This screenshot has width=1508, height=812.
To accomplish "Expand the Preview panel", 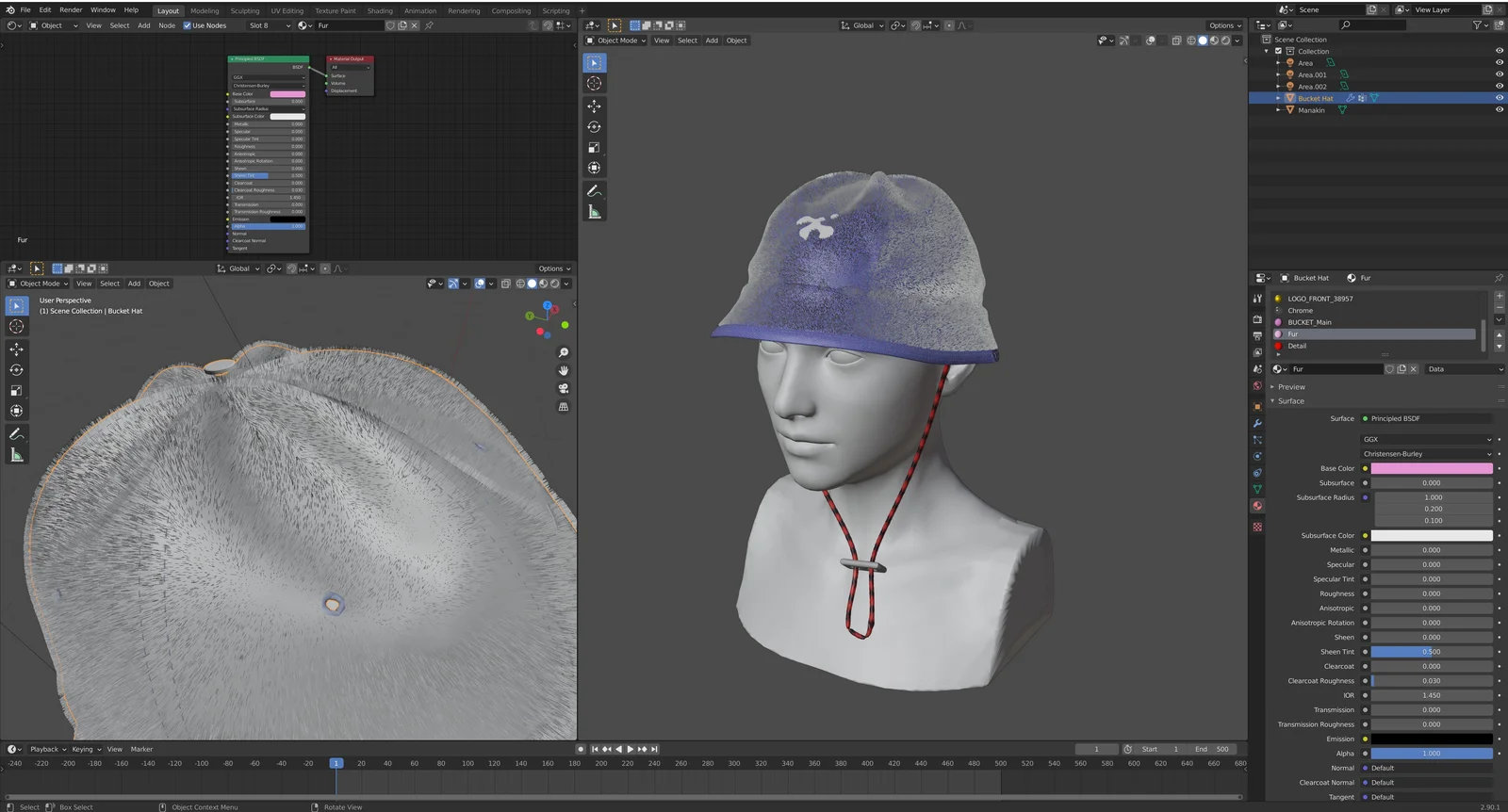I will [1290, 387].
